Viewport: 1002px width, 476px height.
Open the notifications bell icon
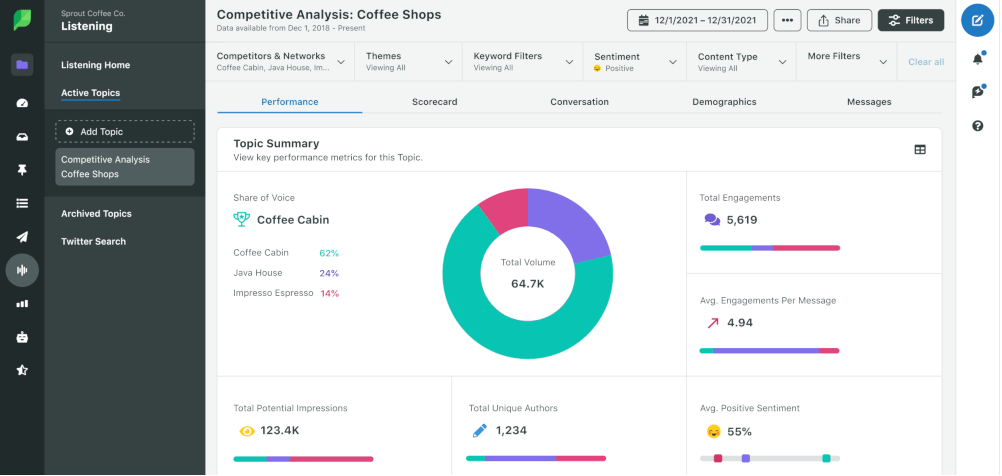pyautogui.click(x=978, y=59)
